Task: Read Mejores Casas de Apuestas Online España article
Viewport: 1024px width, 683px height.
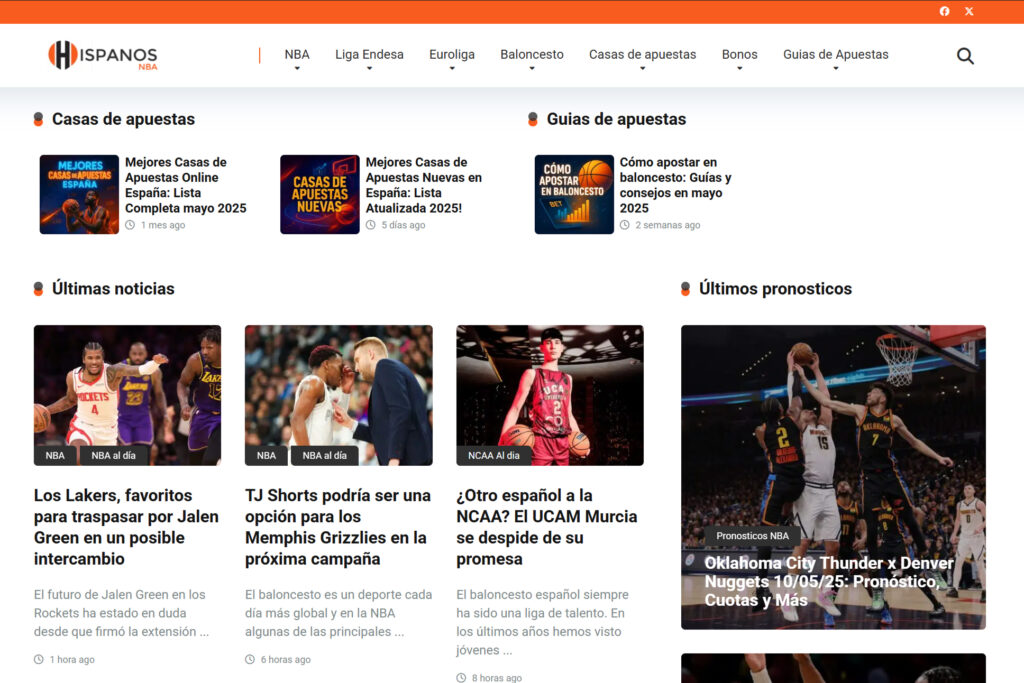Action: (185, 185)
